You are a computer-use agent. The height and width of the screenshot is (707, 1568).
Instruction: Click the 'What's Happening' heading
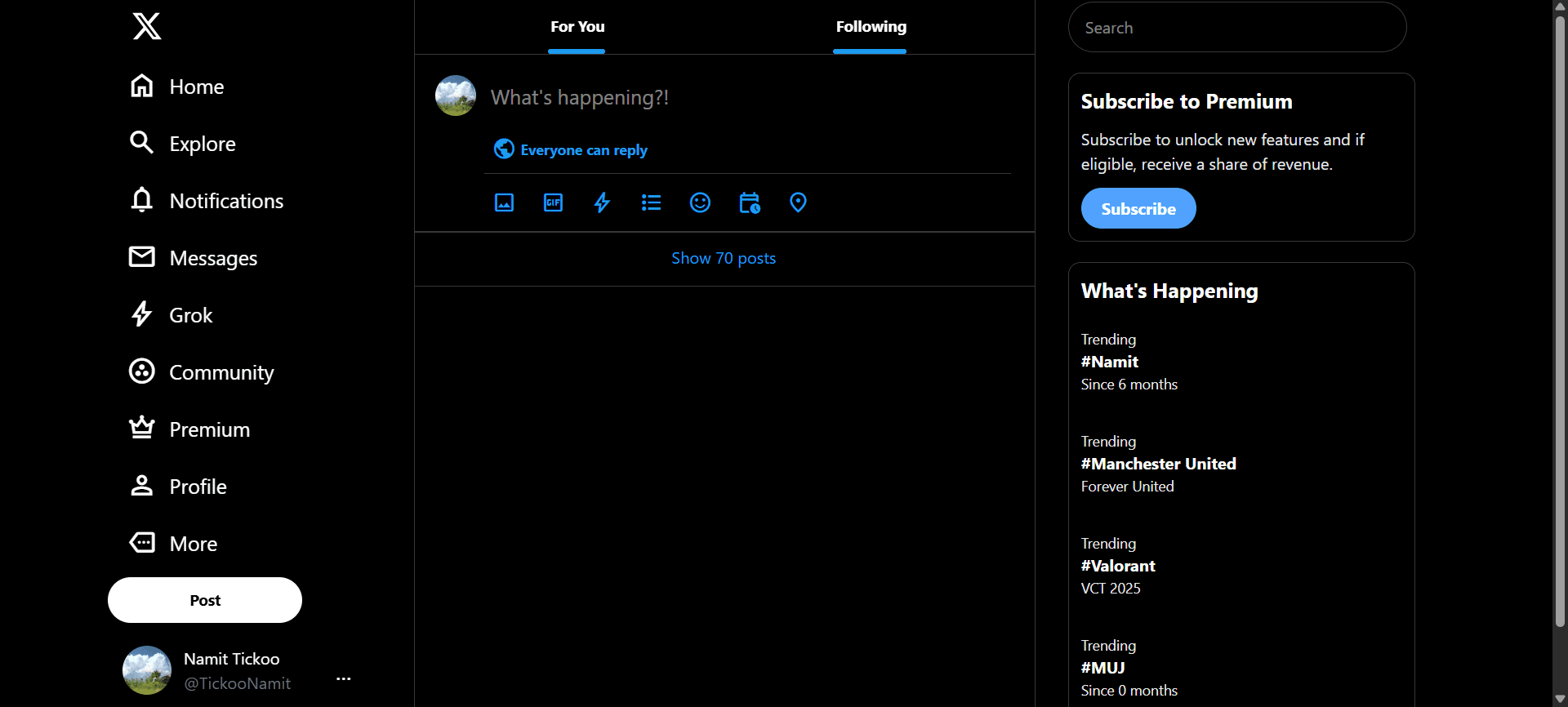click(1169, 291)
